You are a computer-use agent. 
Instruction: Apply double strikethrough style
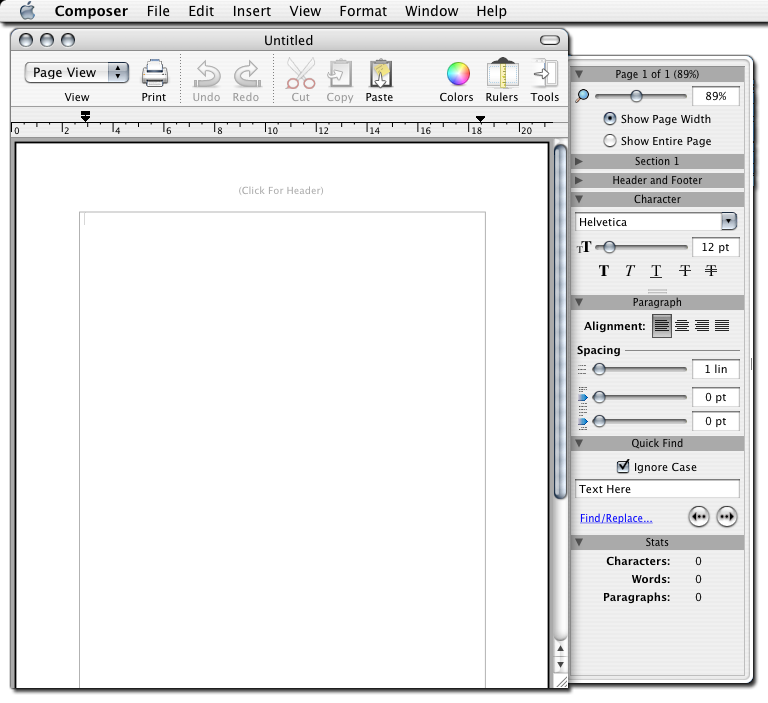pyautogui.click(x=711, y=270)
